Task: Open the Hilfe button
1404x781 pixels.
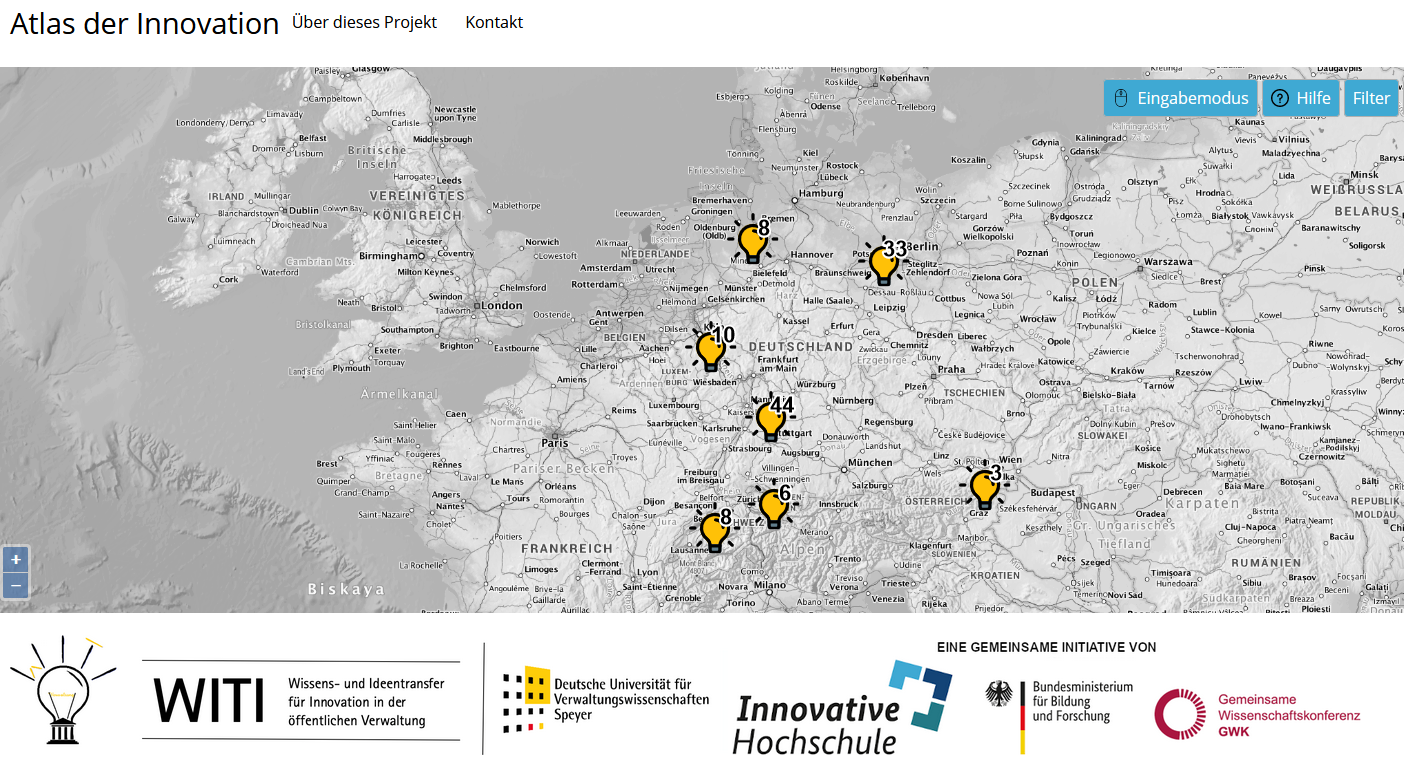Action: [1301, 98]
